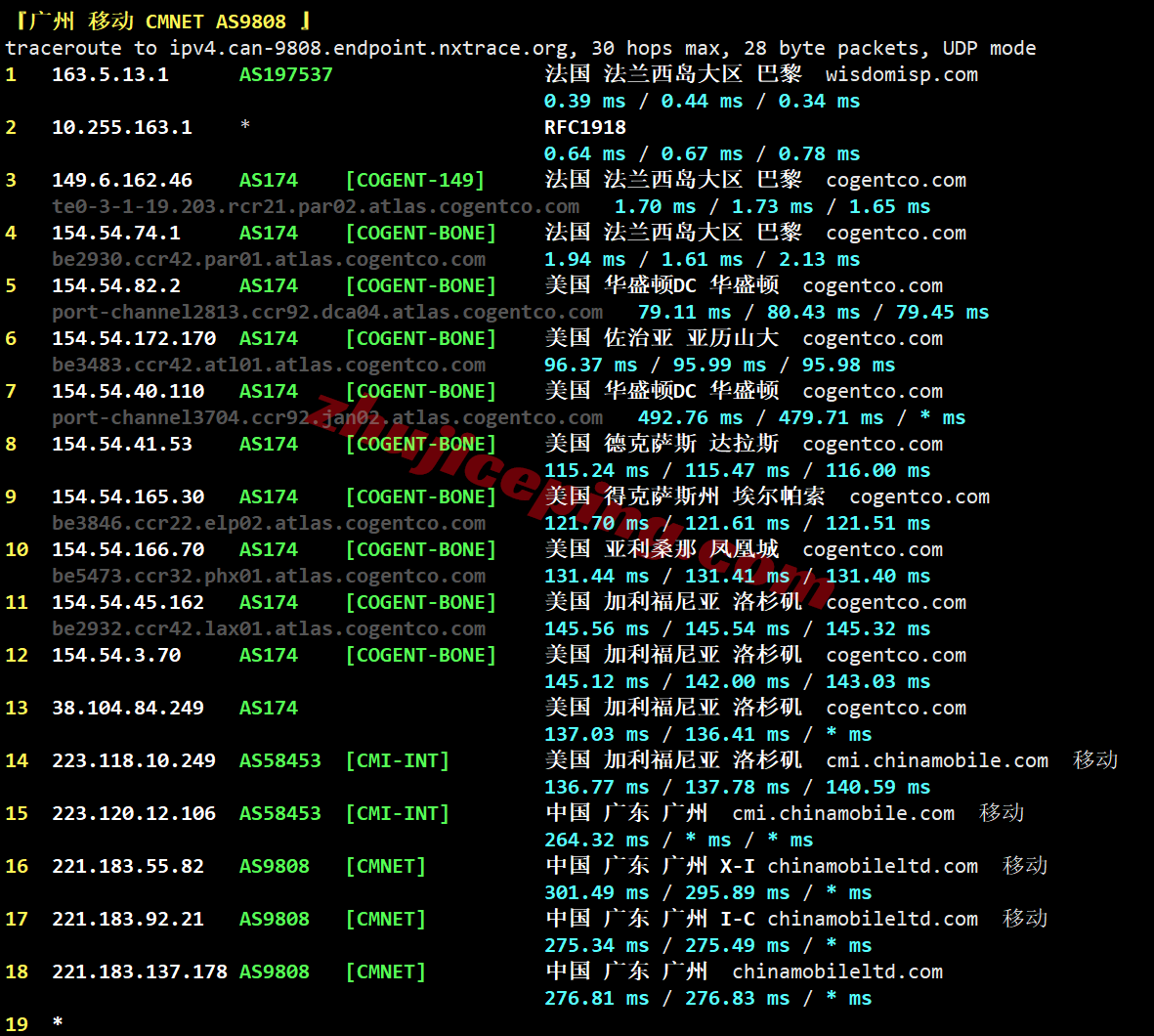This screenshot has height=1036, width=1154.
Task: Click hostname port-channel3704.ccr92.jan02.atlas.cogentco.com
Action: tap(326, 418)
